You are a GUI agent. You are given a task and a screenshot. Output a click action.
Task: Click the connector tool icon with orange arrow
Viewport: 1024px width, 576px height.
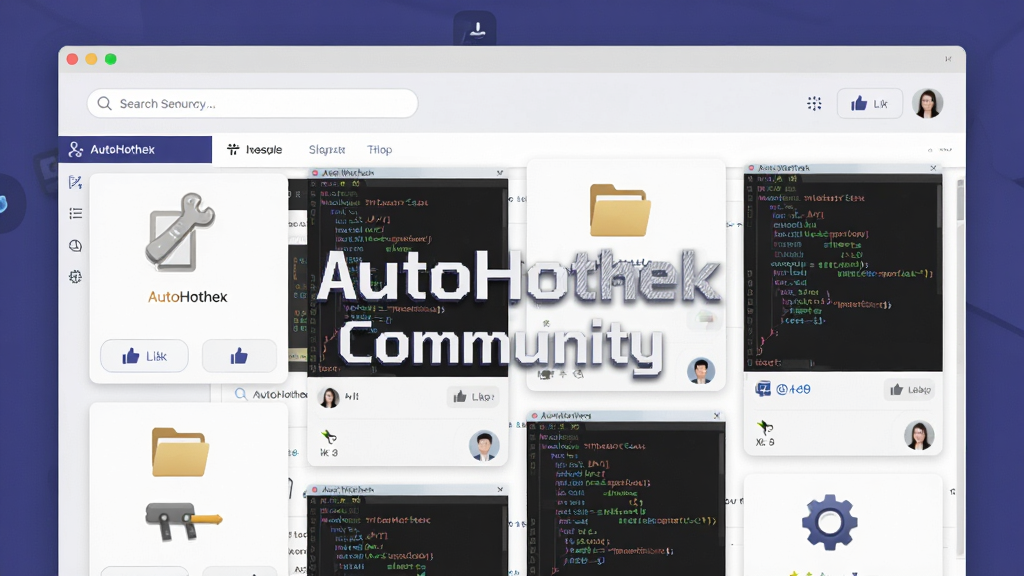coord(184,520)
